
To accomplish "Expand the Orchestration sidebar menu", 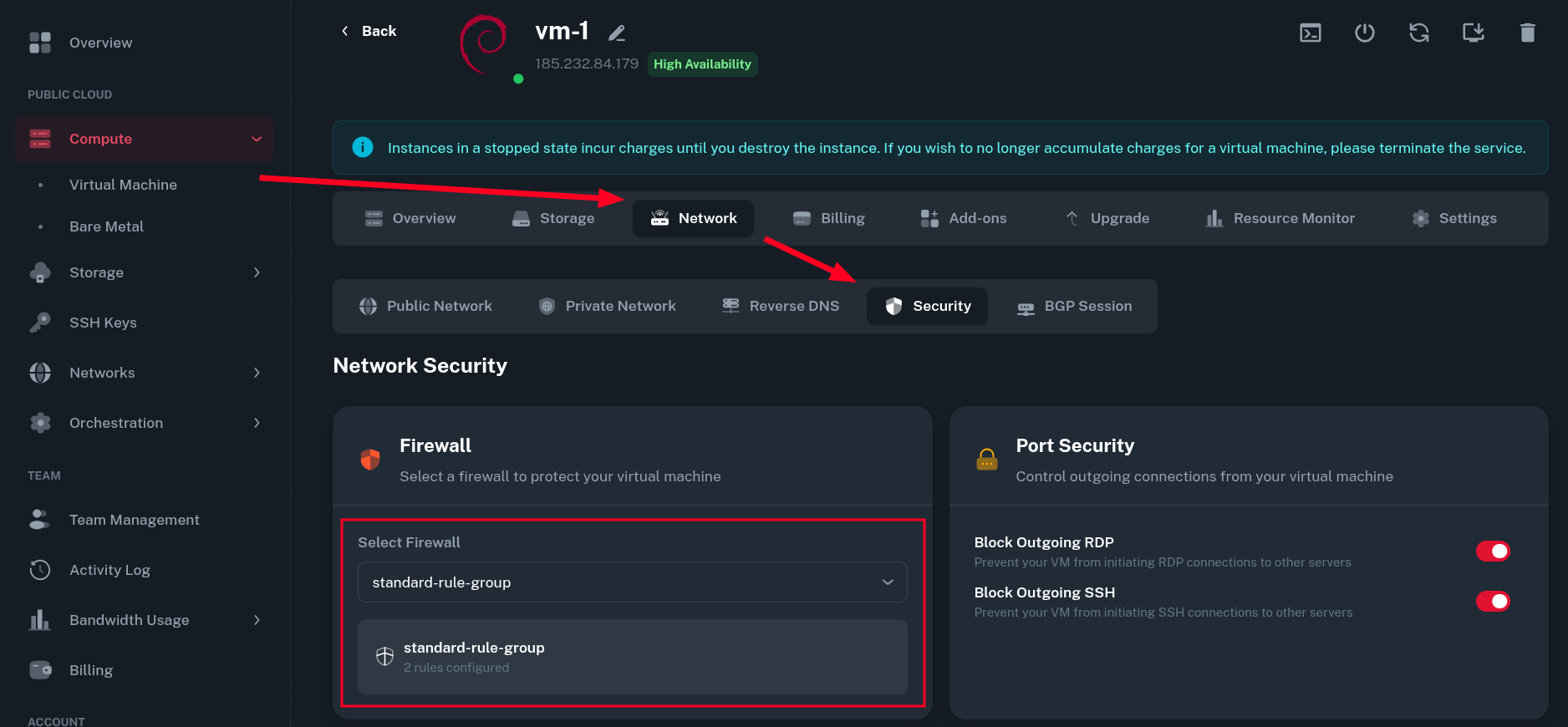I will pos(256,423).
